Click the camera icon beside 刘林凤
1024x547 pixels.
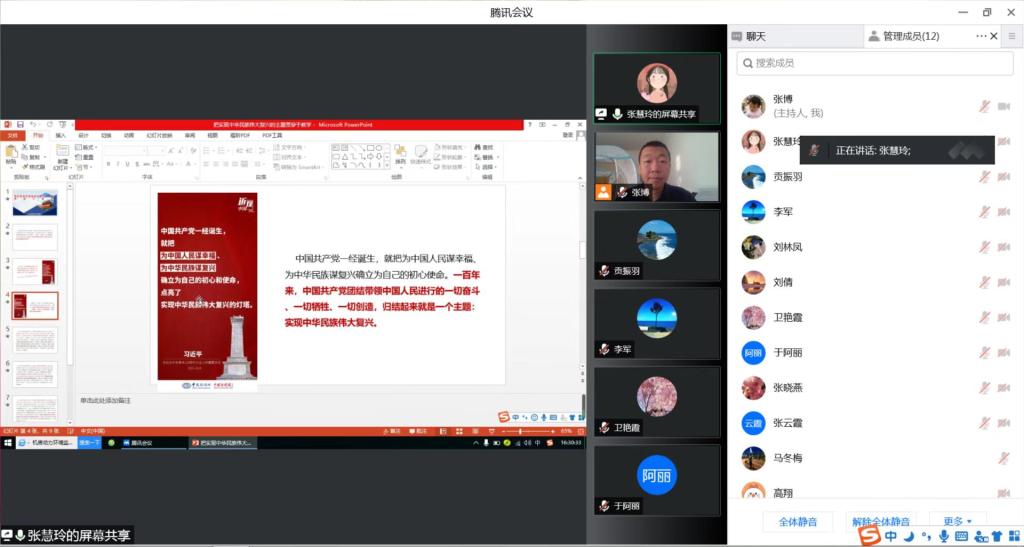[x=1005, y=247]
